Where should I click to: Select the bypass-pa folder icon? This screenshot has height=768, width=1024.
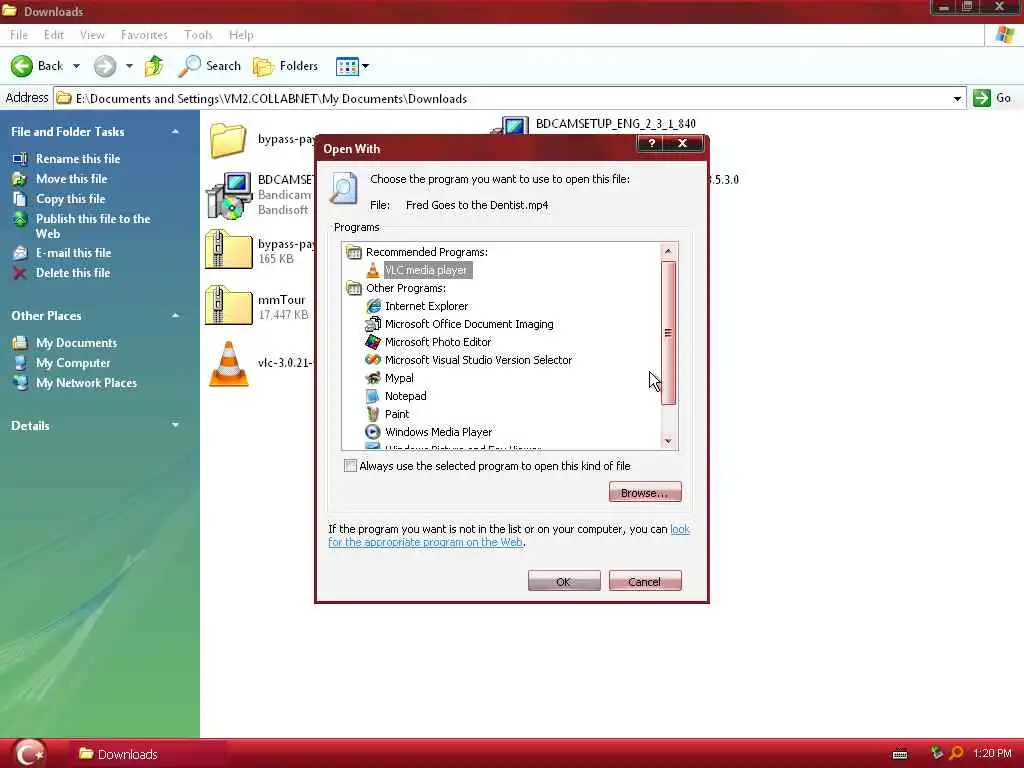[x=228, y=140]
